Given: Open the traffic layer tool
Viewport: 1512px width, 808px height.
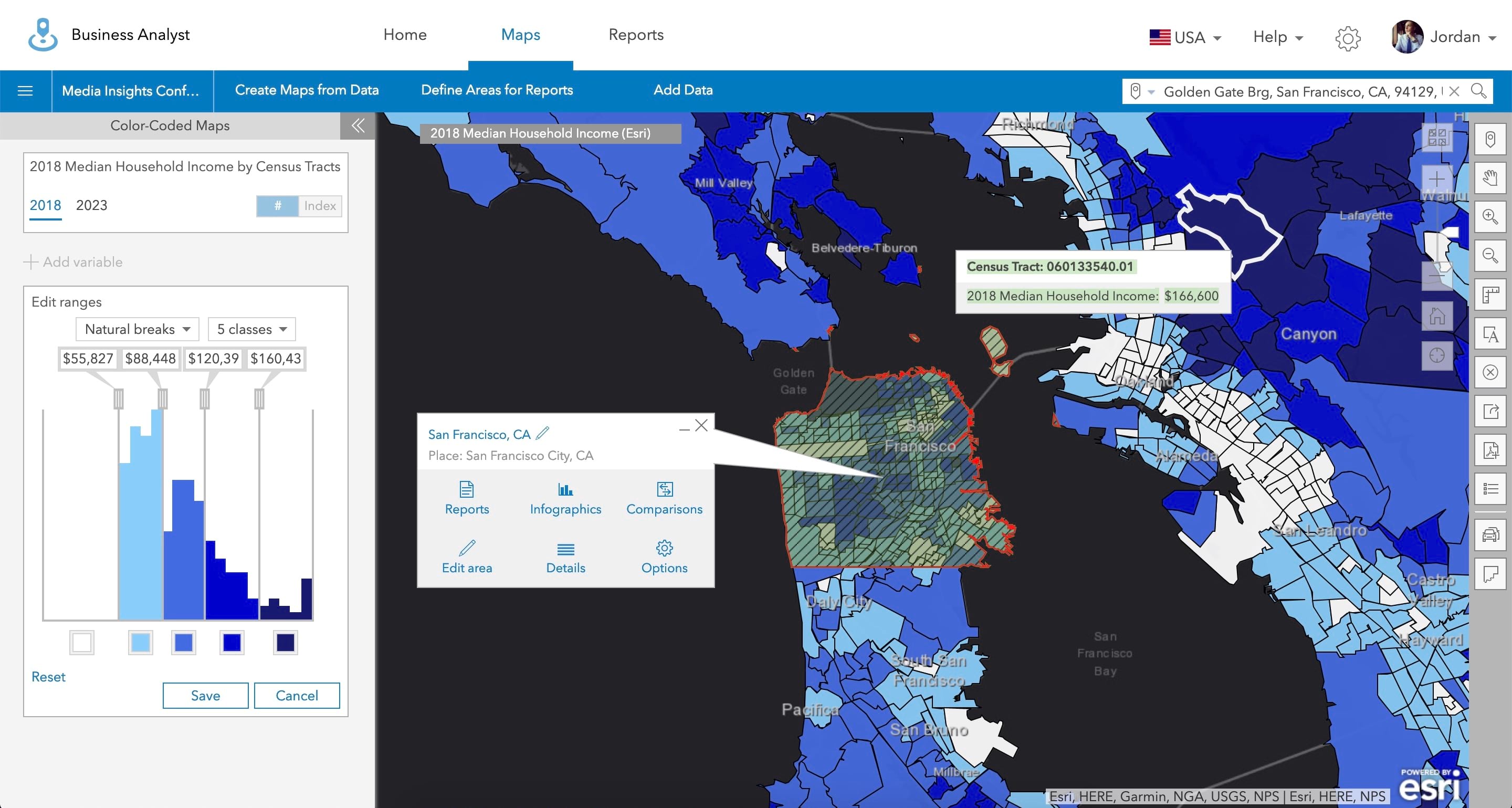Looking at the screenshot, I should [1490, 534].
